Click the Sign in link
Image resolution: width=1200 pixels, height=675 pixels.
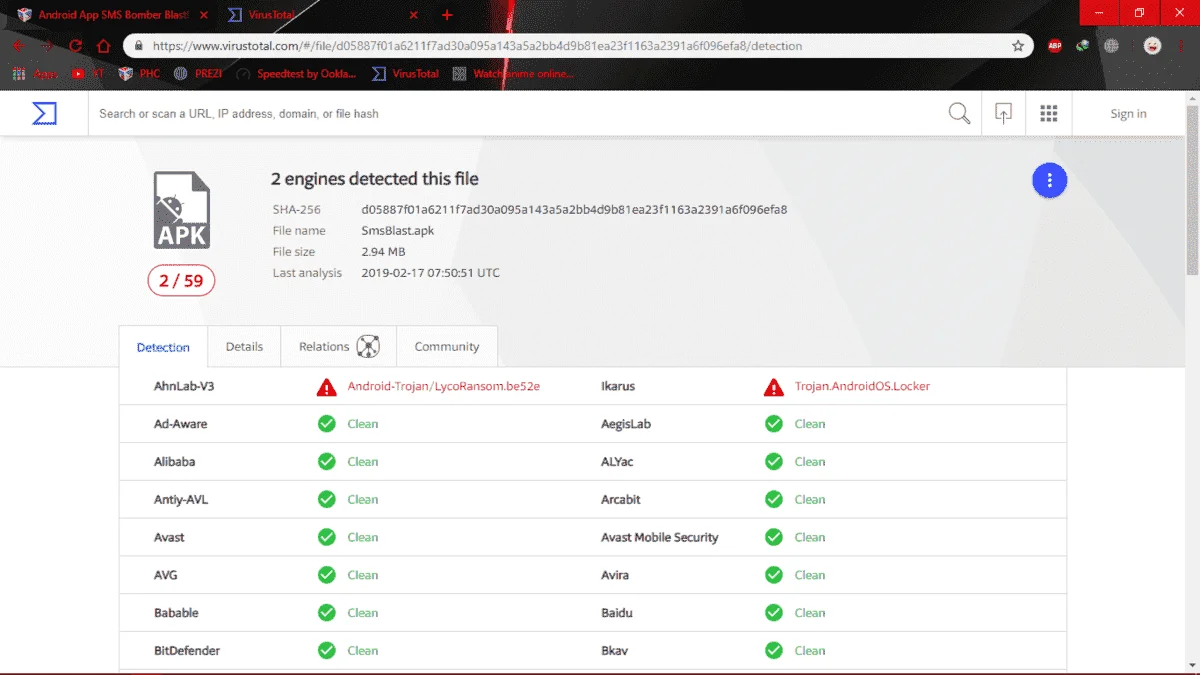(1128, 114)
